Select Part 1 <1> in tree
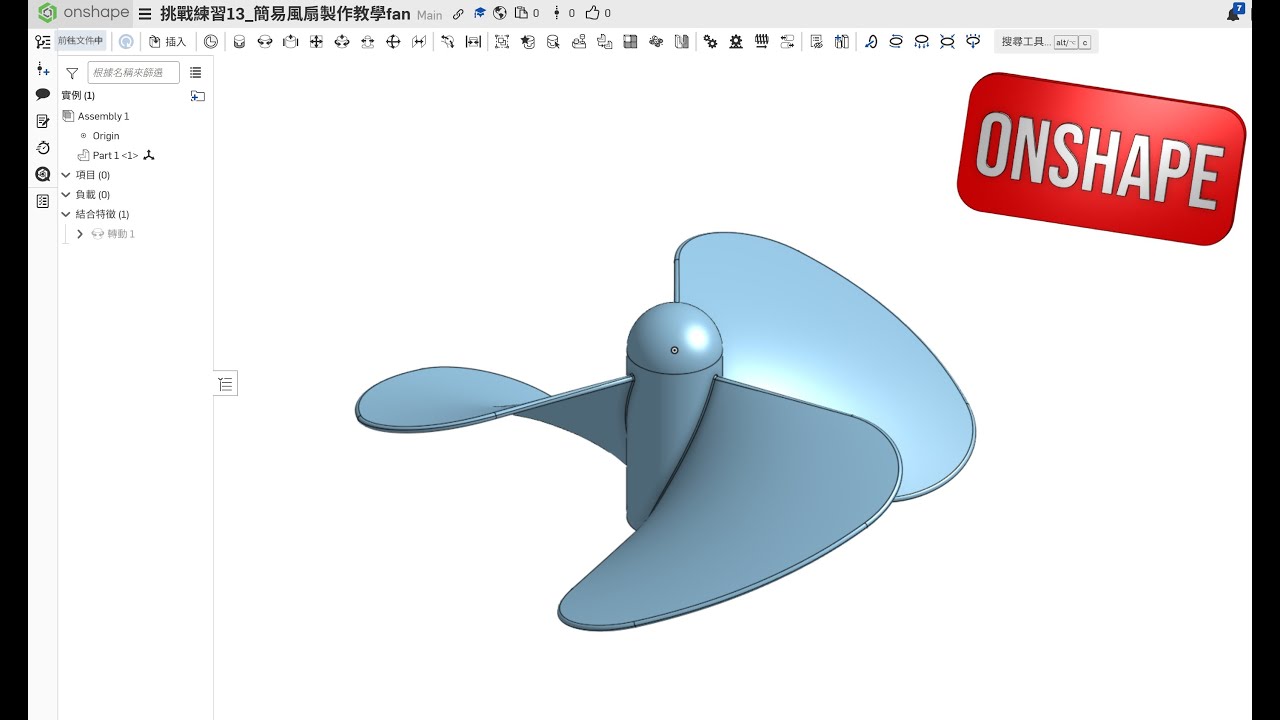 [115, 155]
